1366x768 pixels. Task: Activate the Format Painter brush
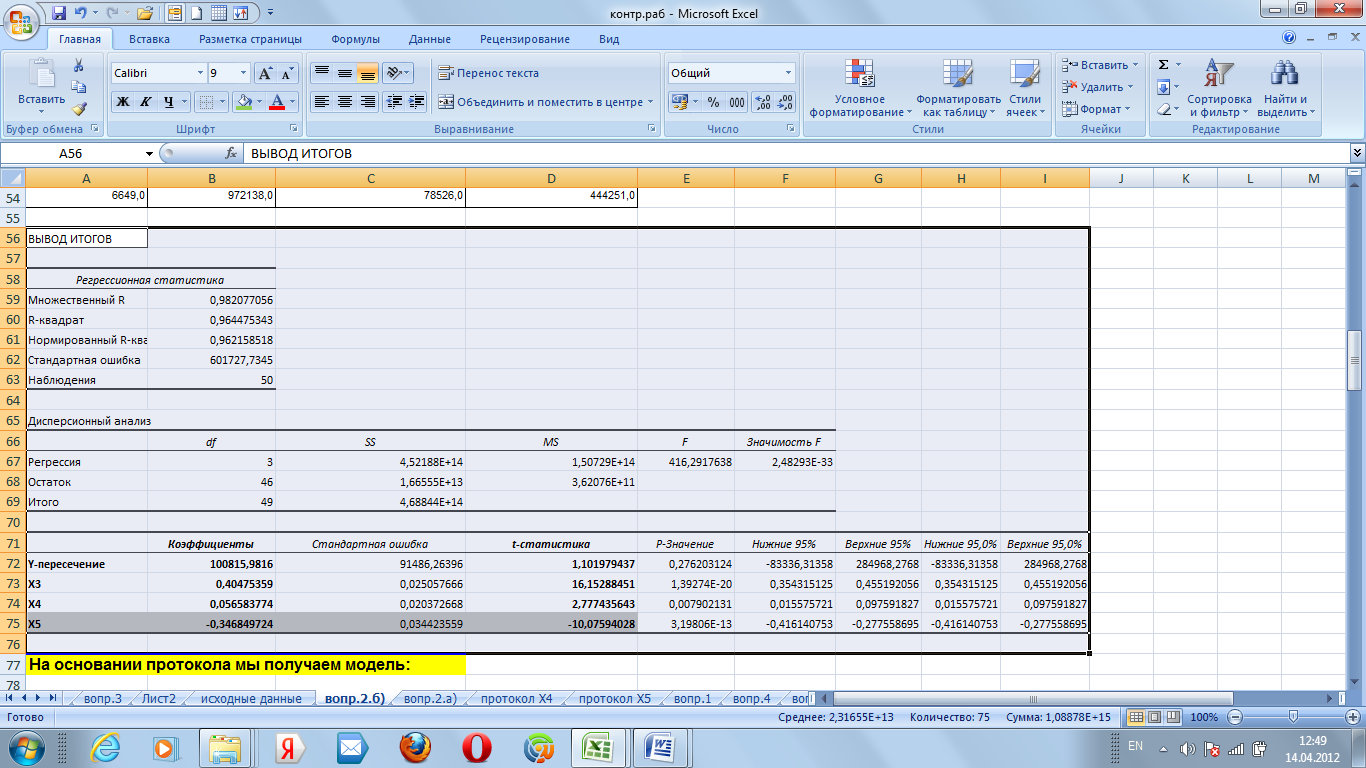click(x=79, y=109)
